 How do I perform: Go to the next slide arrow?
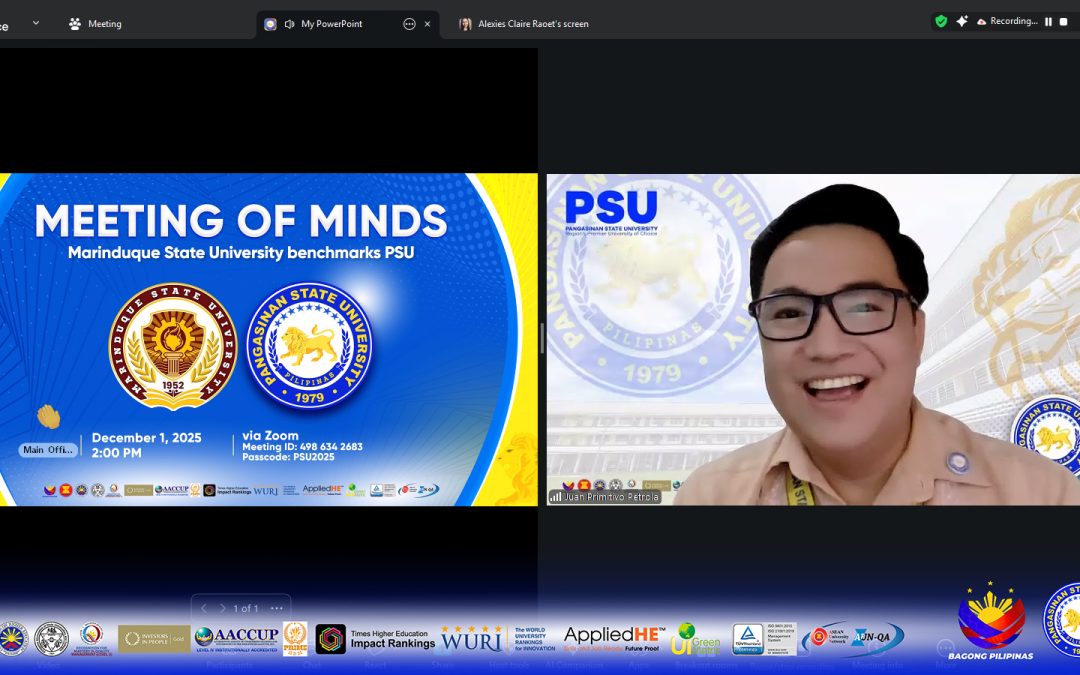click(223, 608)
